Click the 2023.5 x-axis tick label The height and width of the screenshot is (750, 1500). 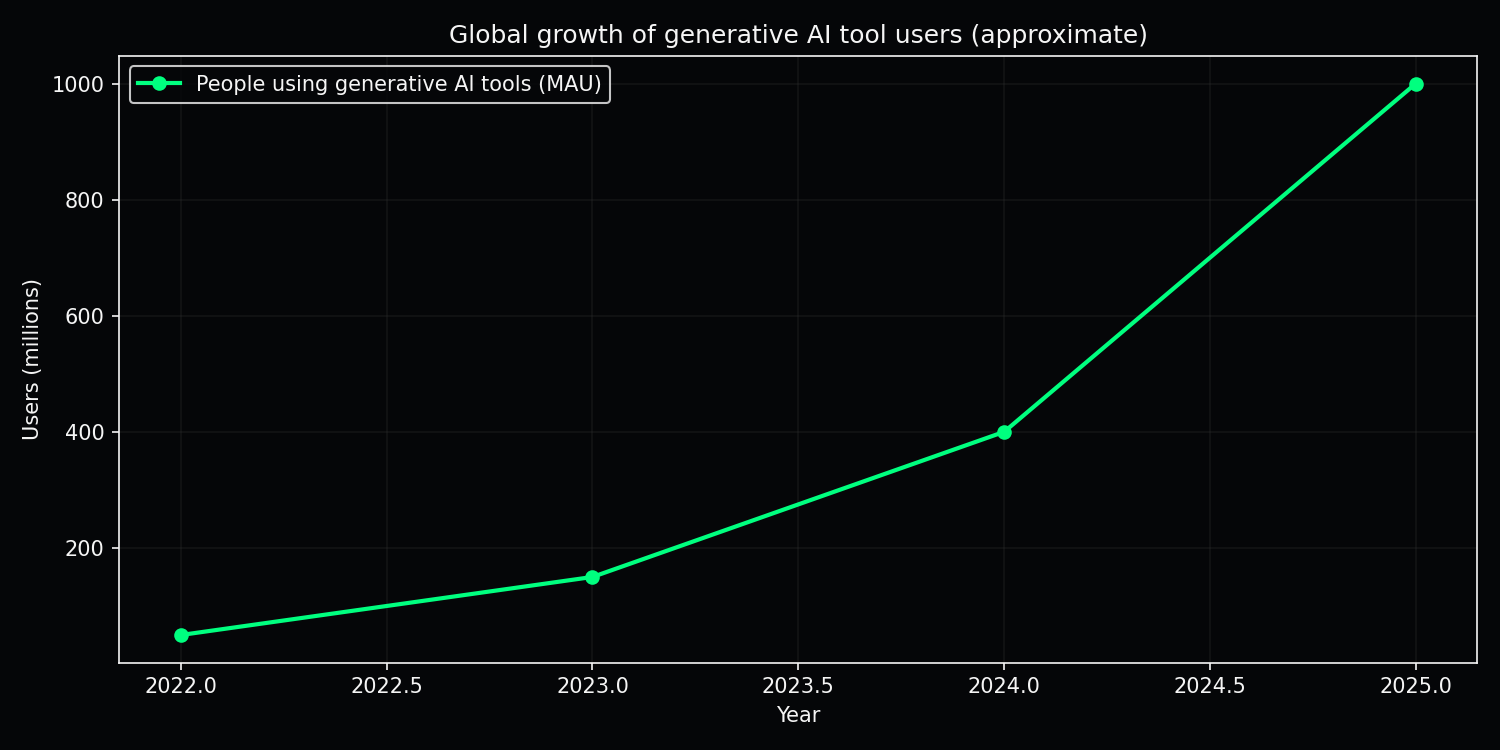coord(798,686)
